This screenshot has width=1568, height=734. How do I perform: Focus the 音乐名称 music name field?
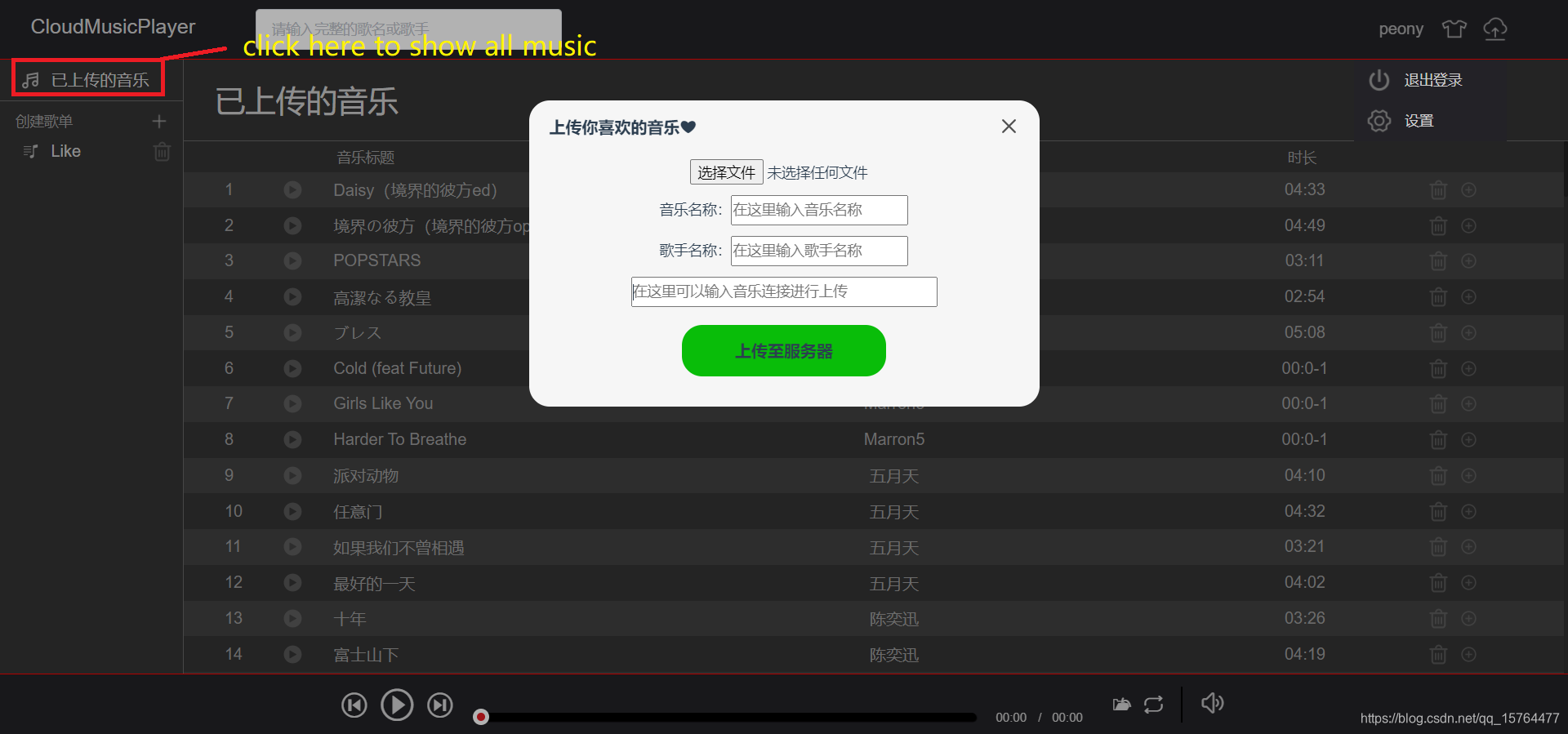(x=819, y=210)
